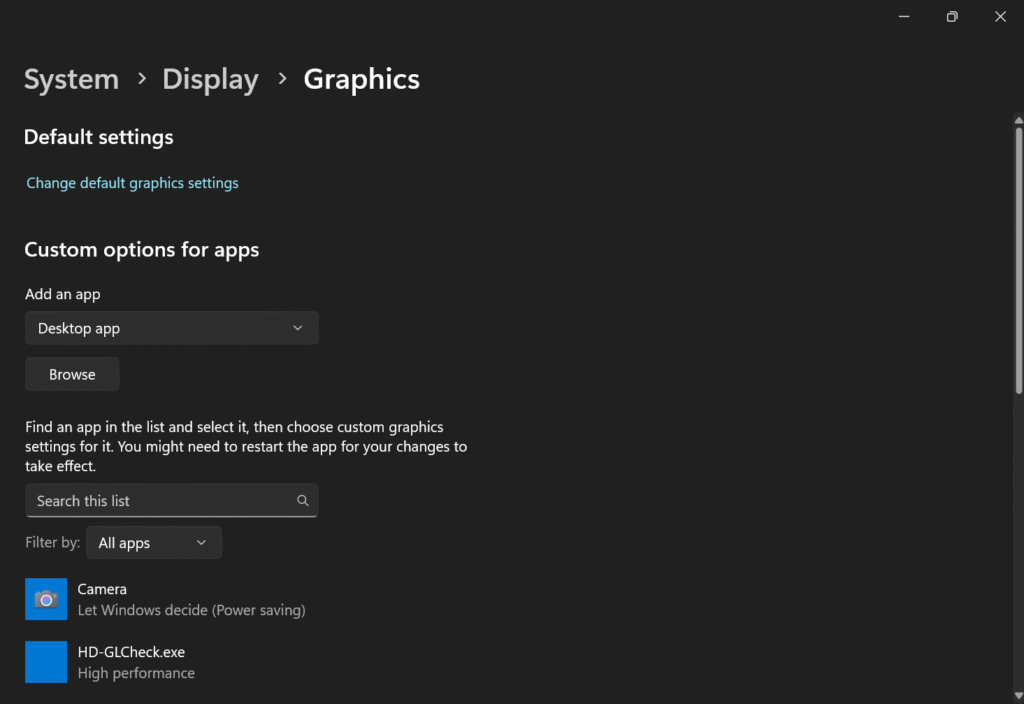Screen dimensions: 1024x704
Task: Click the chevron arrow on Desktop app combo box
Action: 297,328
